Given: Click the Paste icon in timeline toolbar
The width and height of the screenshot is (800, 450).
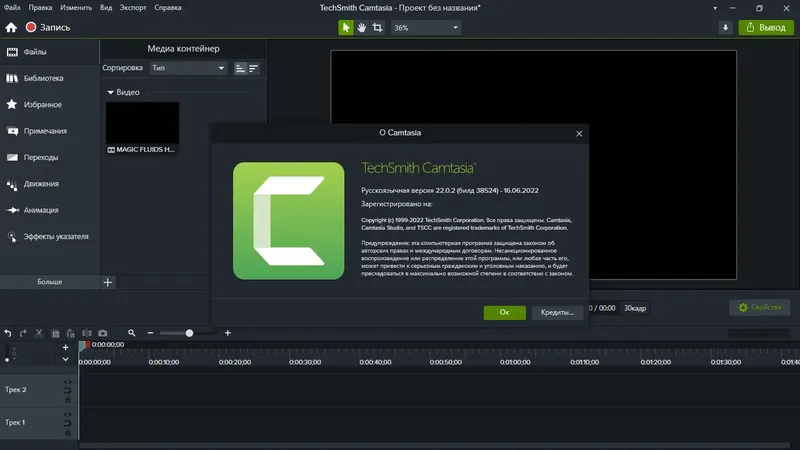Looking at the screenshot, I should [70, 333].
